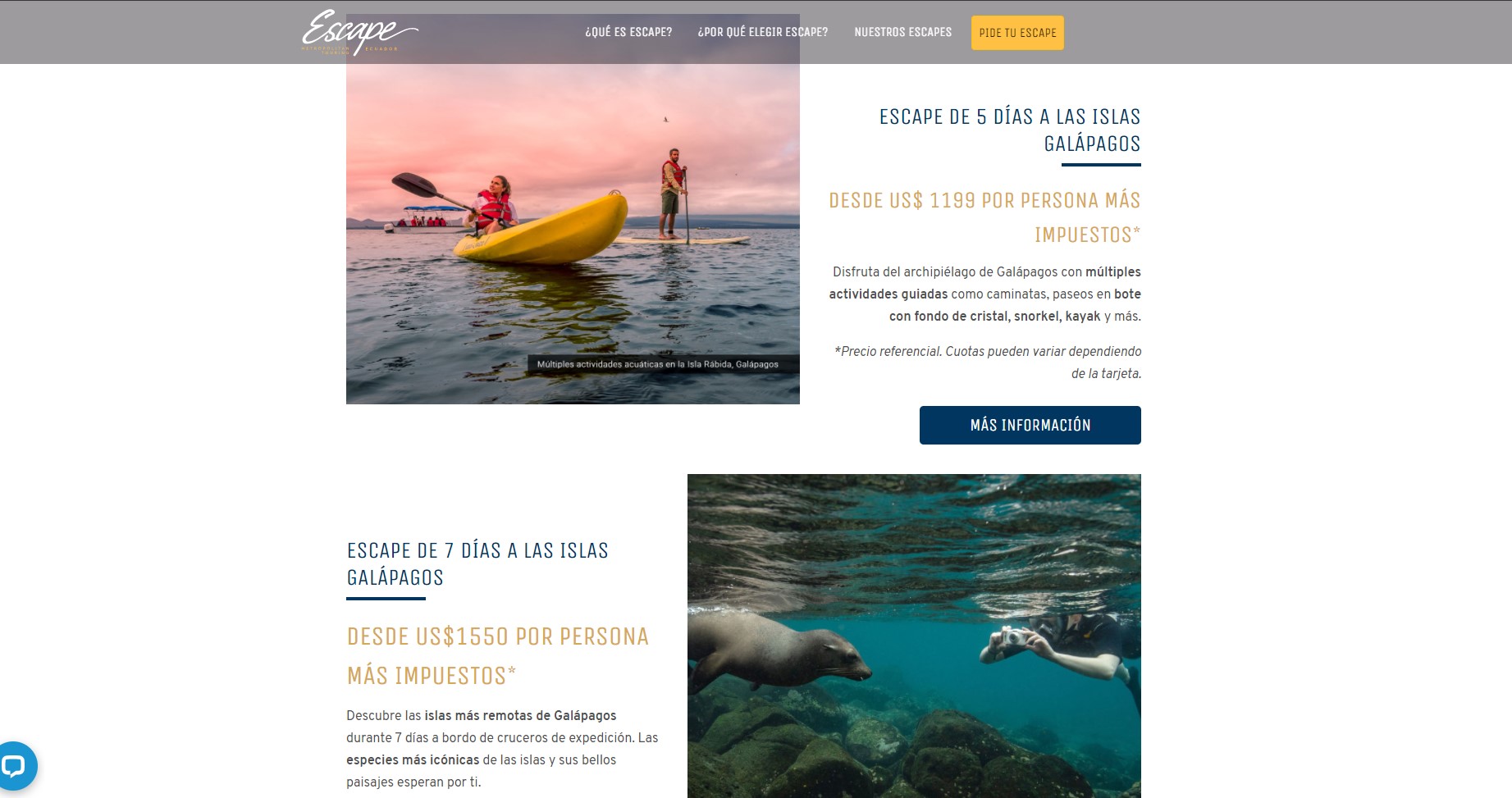Click the yellow kayak in the photo
The height and width of the screenshot is (798, 1512).
click(541, 228)
